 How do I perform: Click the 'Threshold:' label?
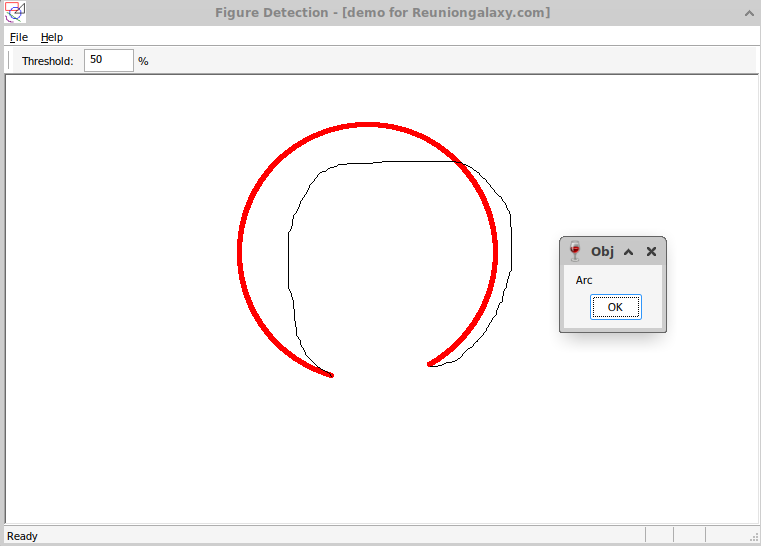coord(48,61)
